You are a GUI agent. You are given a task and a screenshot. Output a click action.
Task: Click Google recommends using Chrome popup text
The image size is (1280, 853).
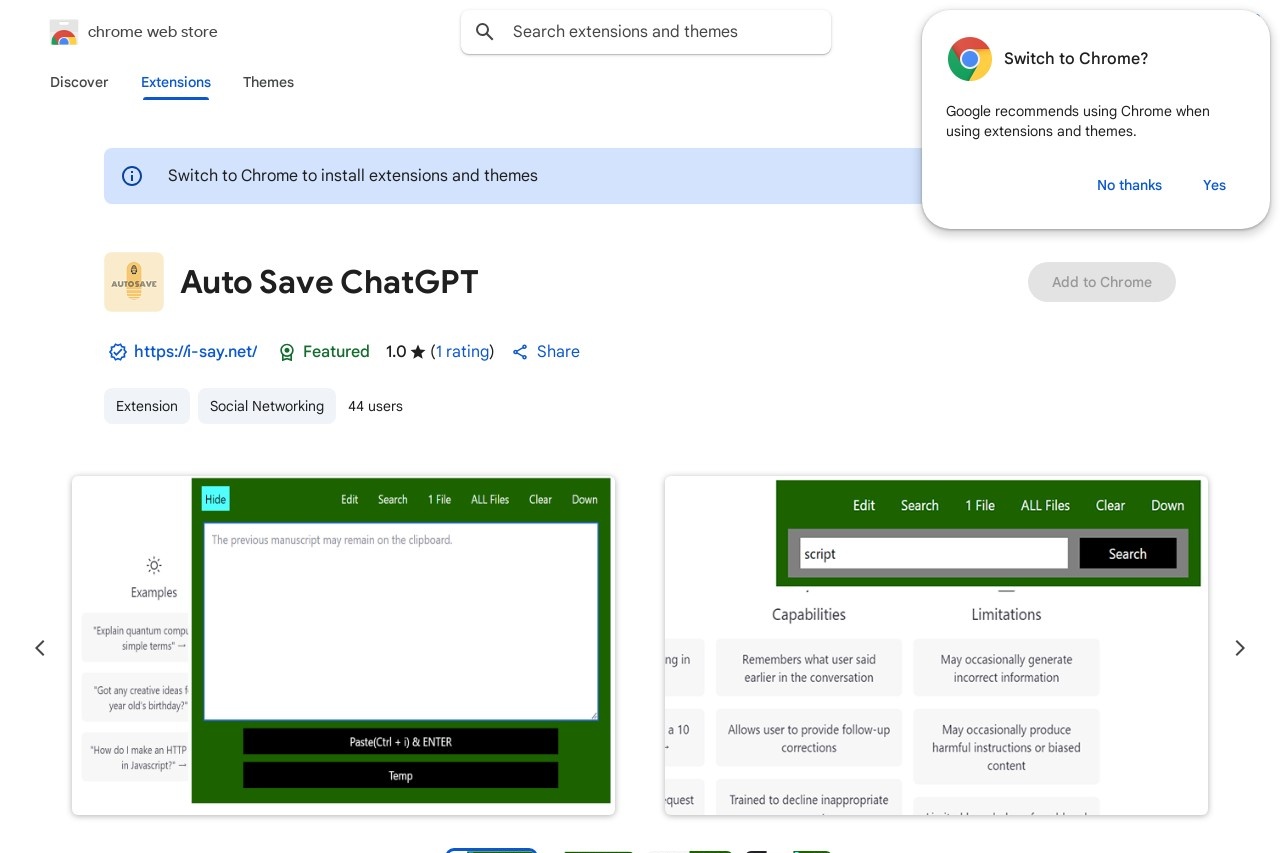(1078, 121)
